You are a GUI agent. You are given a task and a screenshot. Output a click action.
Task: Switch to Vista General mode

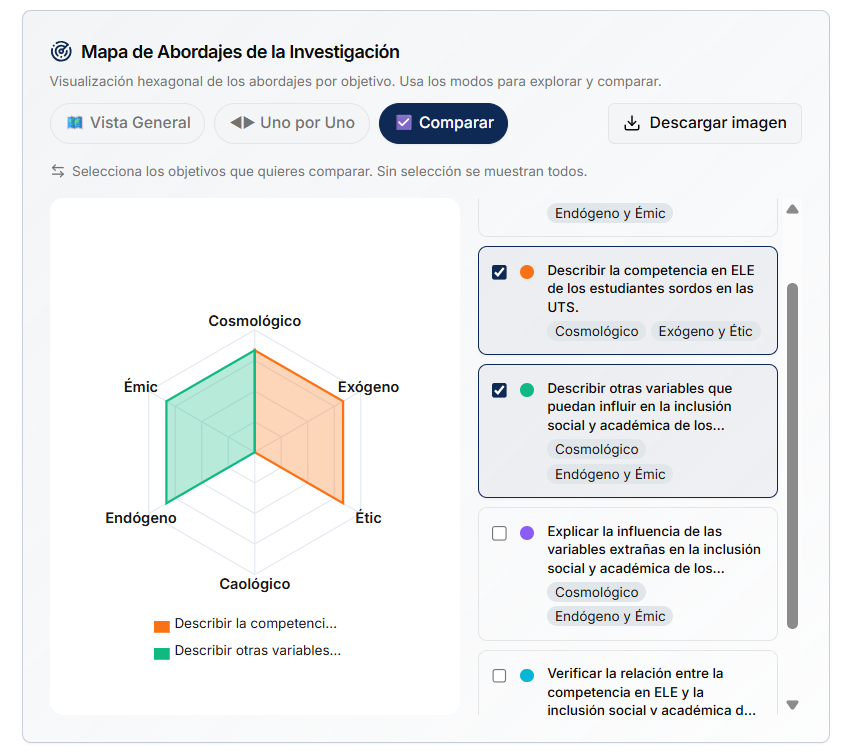click(x=129, y=123)
